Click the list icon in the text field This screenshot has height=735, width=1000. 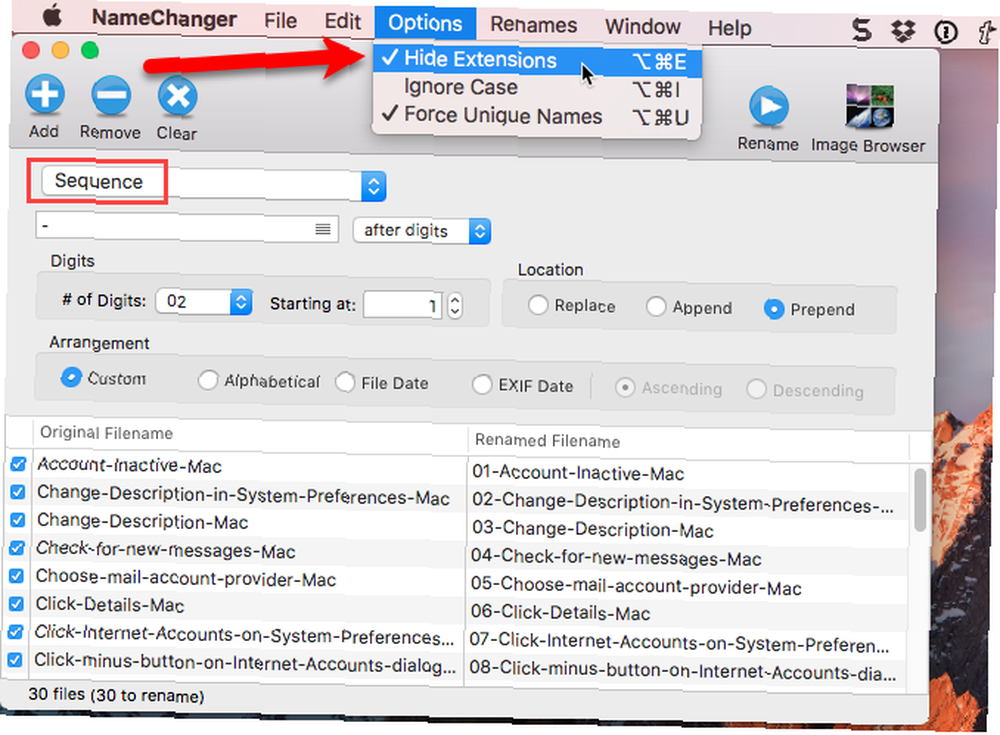[x=323, y=228]
